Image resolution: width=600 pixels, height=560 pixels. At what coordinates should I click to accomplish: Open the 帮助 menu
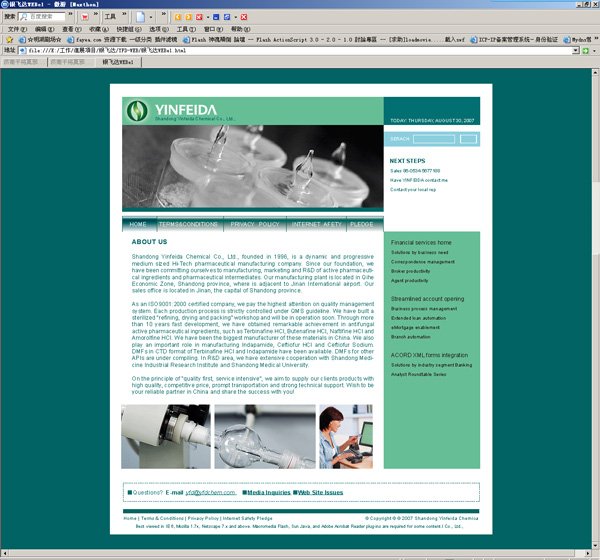240,29
